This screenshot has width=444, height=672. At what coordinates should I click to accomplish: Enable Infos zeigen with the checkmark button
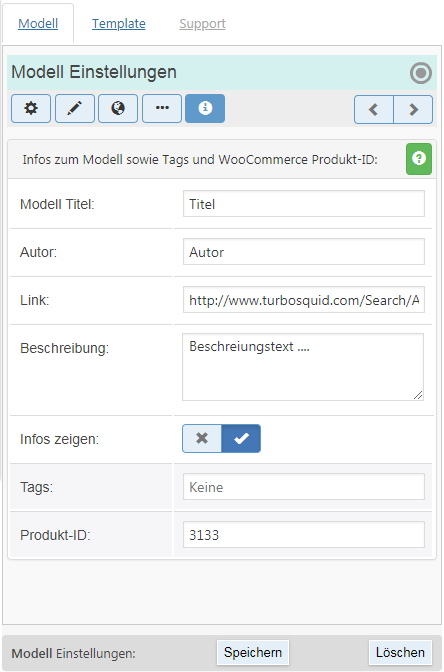pyautogui.click(x=241, y=438)
